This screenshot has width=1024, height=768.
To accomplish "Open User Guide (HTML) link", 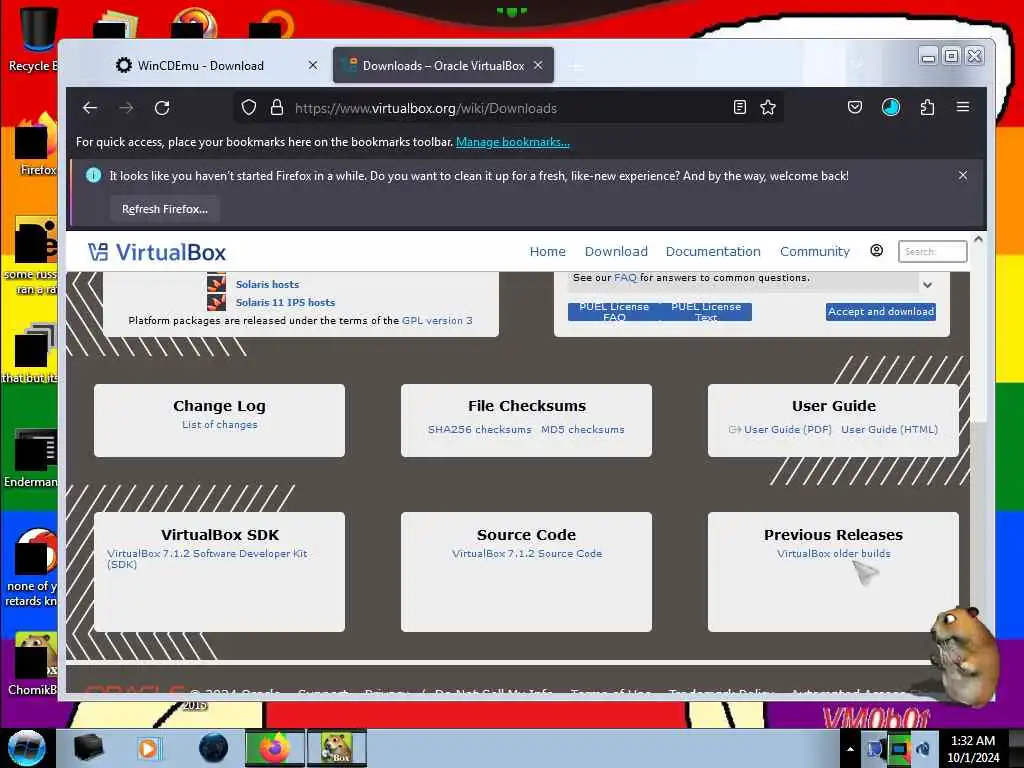I will [889, 429].
